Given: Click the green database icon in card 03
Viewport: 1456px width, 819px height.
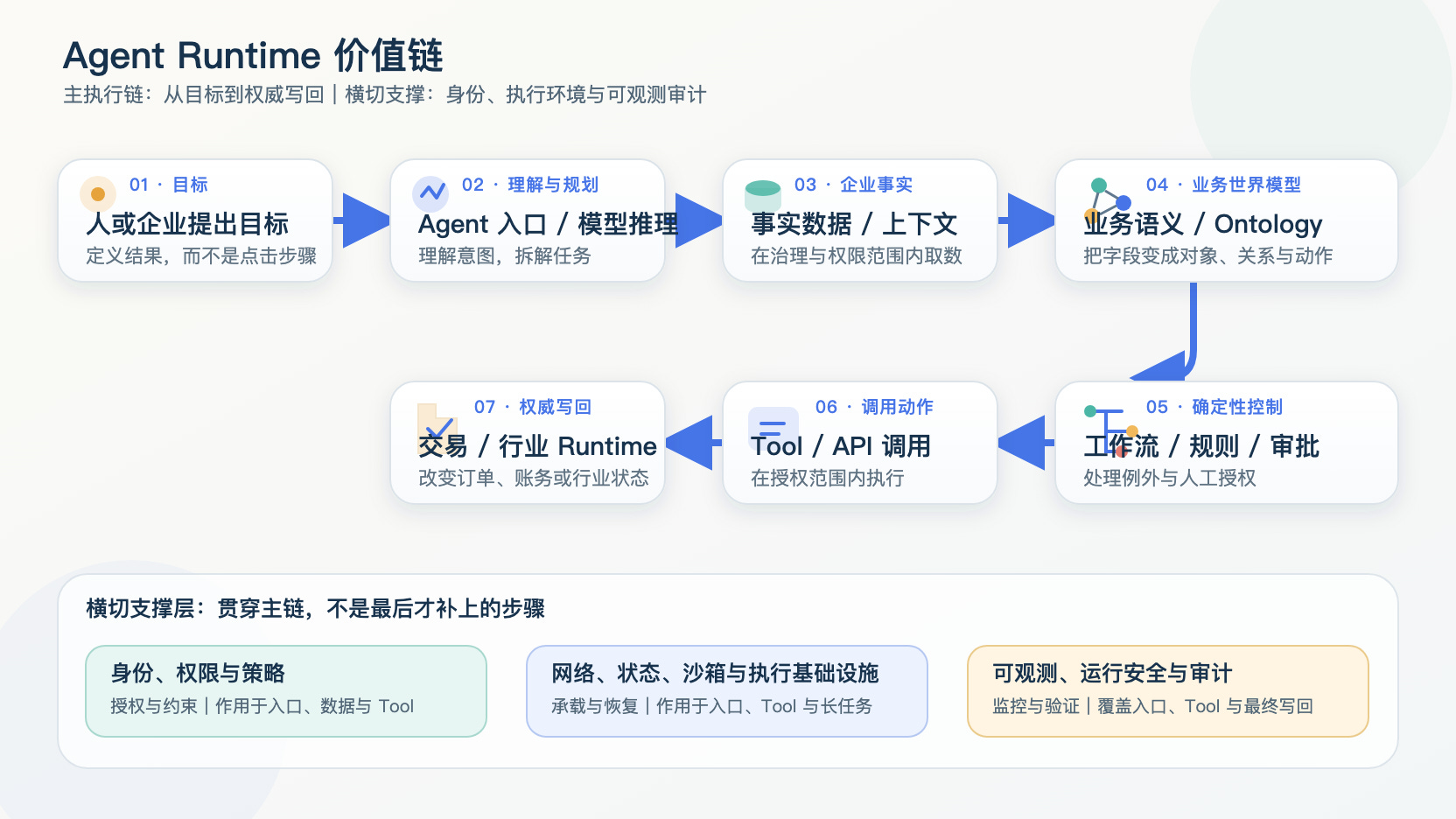Looking at the screenshot, I should 763,194.
